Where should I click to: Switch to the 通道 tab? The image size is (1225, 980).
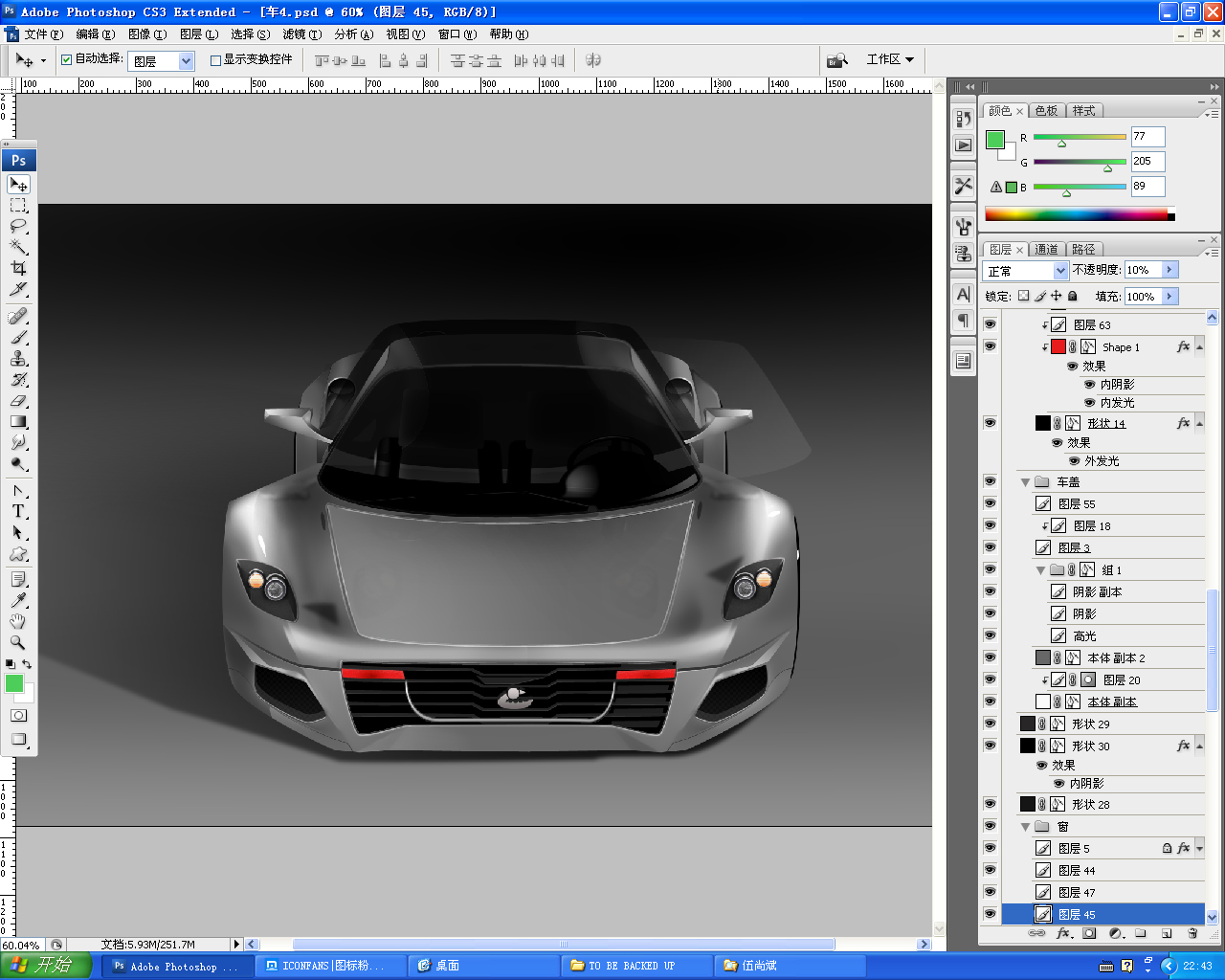pos(1046,249)
